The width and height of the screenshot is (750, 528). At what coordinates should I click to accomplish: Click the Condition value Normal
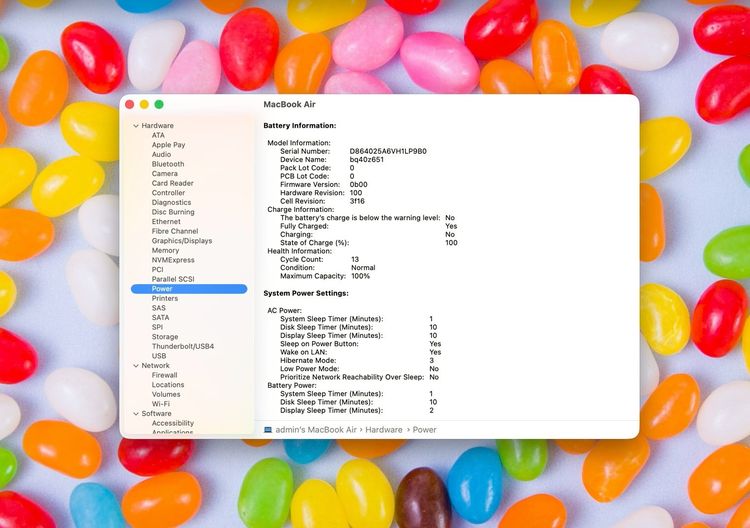pos(363,268)
